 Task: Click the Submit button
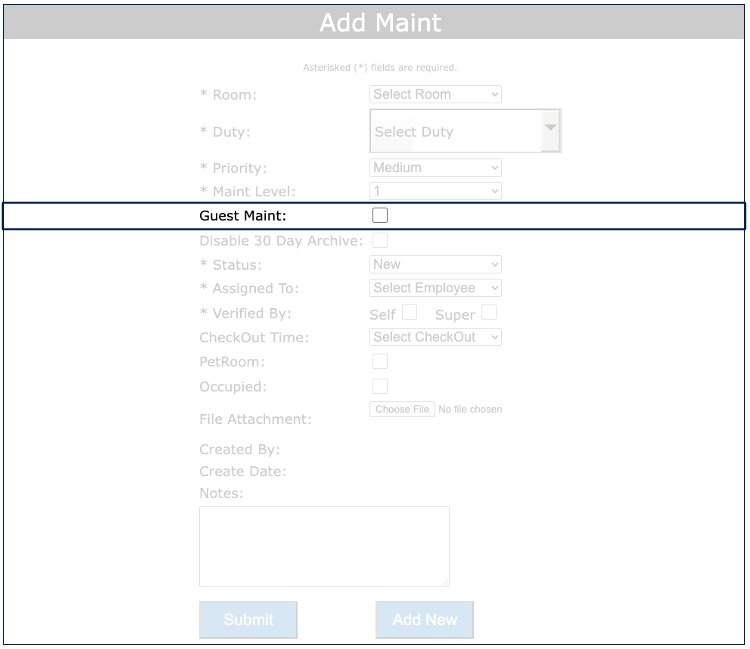(x=248, y=620)
